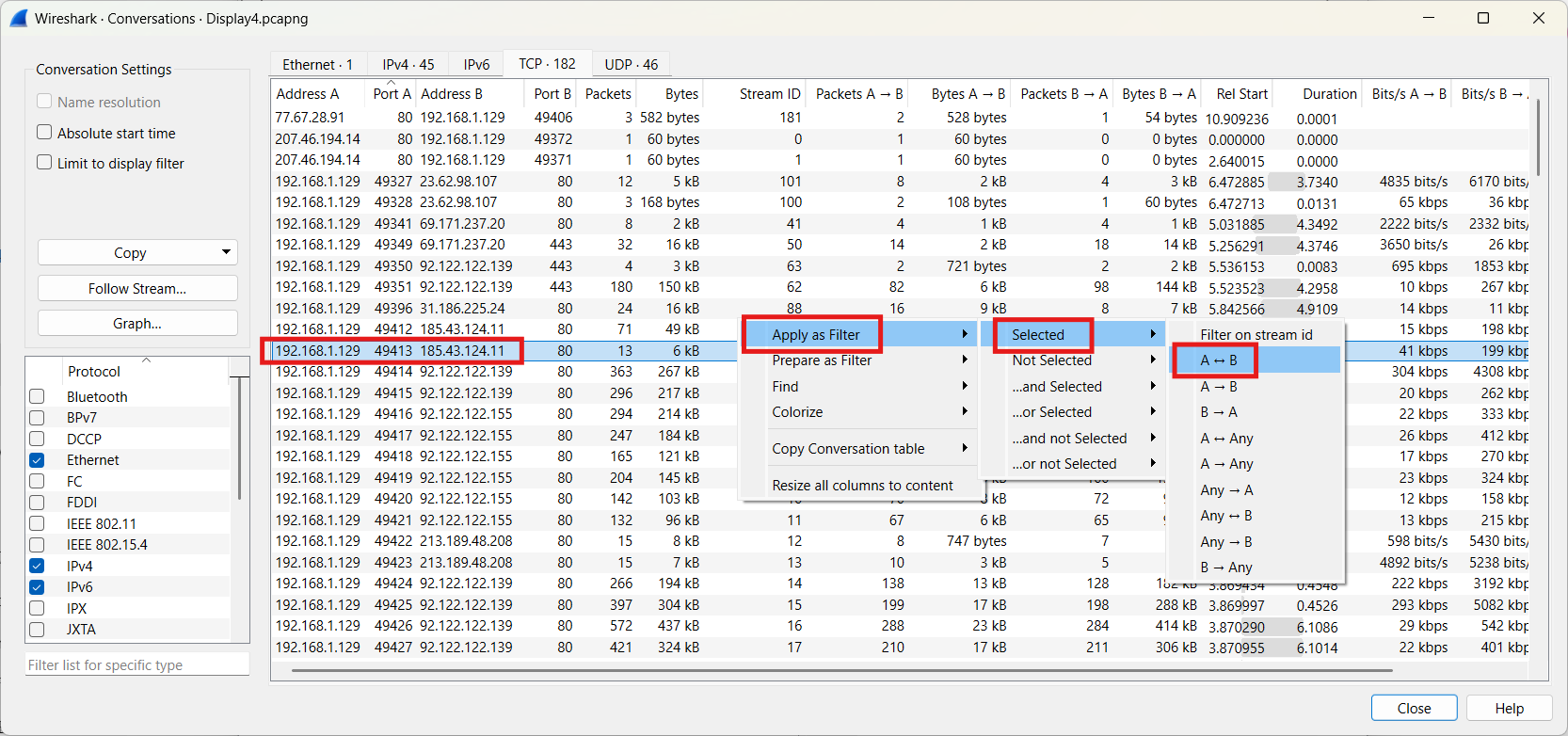Viewport: 1568px width, 736px height.
Task: Open the Colorize submenu
Action: (x=860, y=411)
